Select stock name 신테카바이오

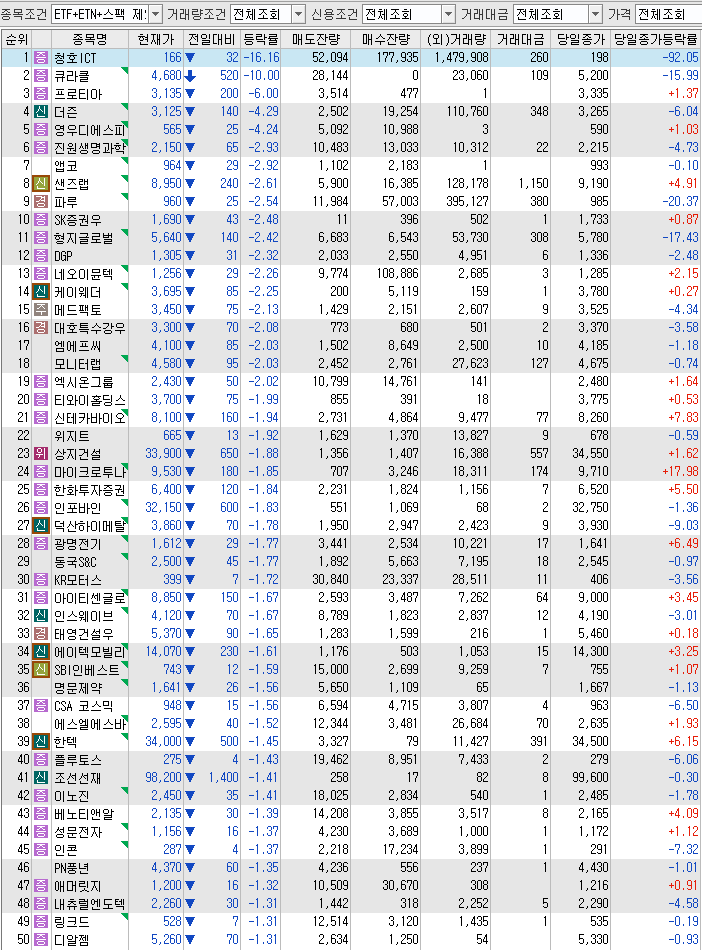pyautogui.click(x=90, y=418)
